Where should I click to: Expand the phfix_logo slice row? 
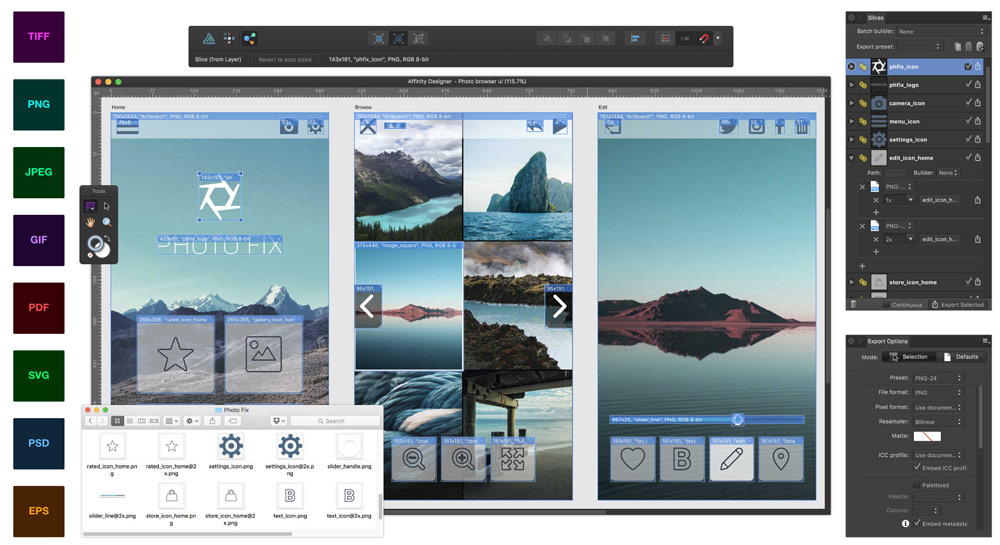[851, 84]
